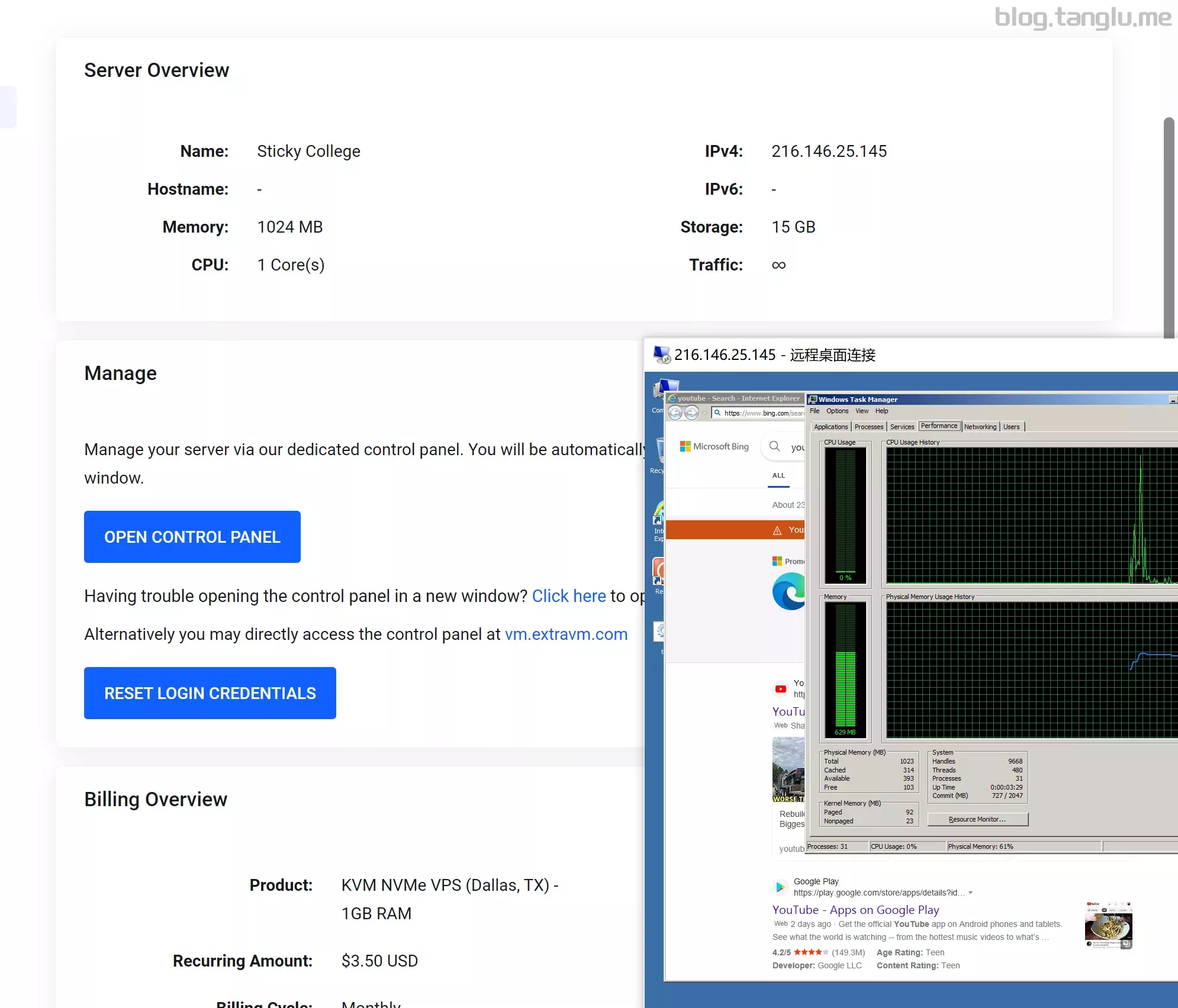This screenshot has height=1008, width=1178.
Task: Open the IE recent pages dropdown arrow
Action: click(704, 413)
